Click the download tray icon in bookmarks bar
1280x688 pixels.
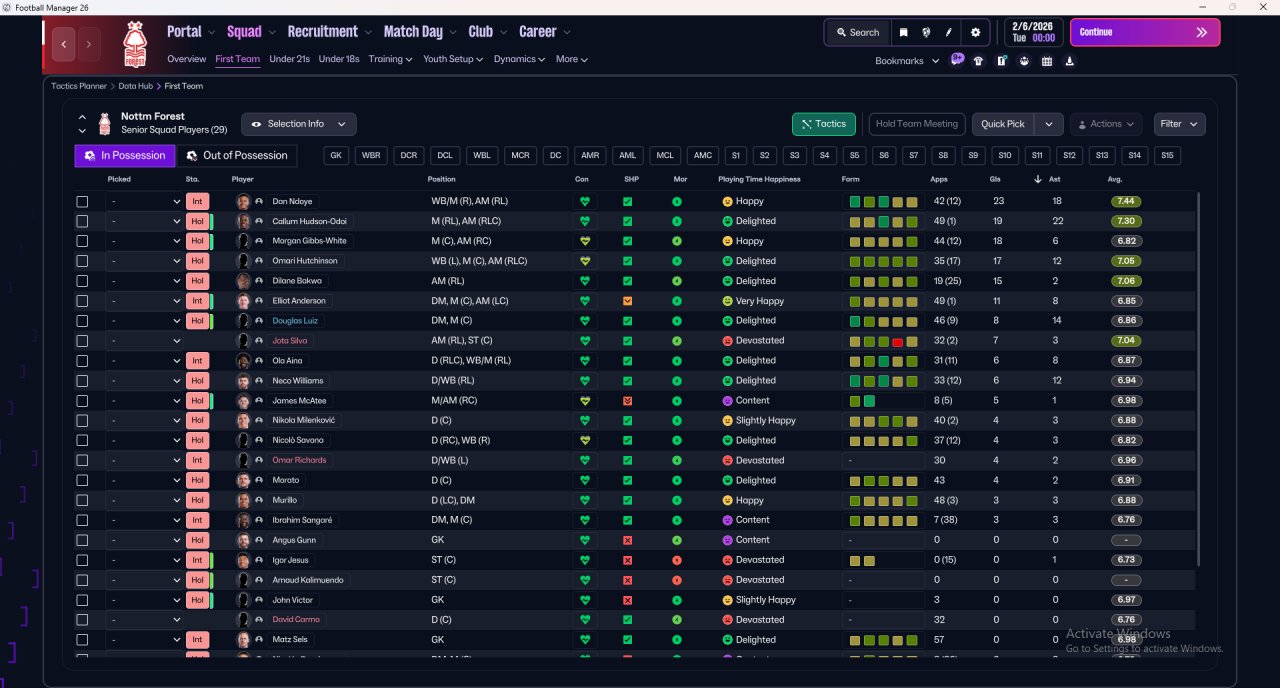click(1070, 61)
